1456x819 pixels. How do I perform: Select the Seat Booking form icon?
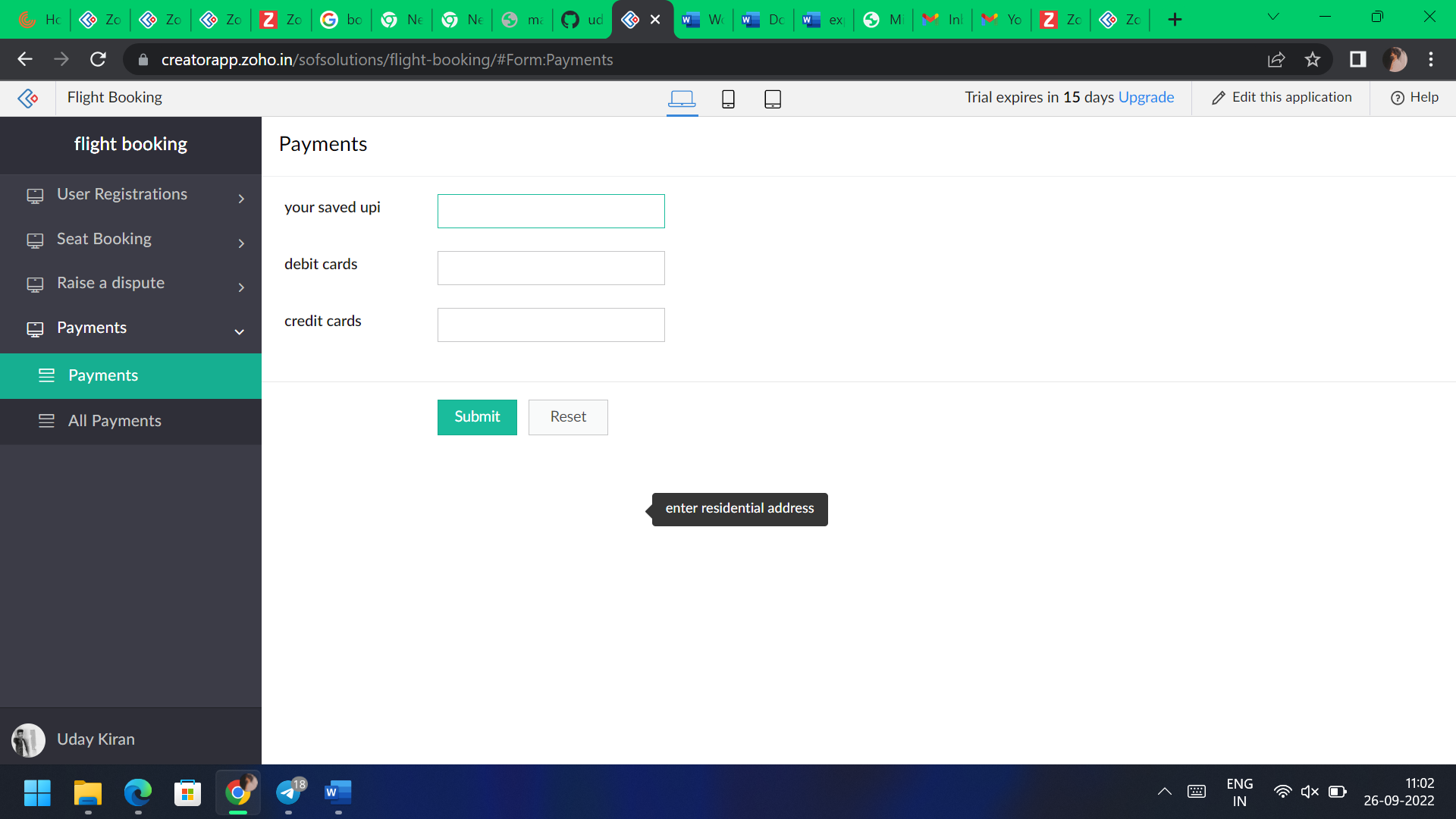pos(34,240)
